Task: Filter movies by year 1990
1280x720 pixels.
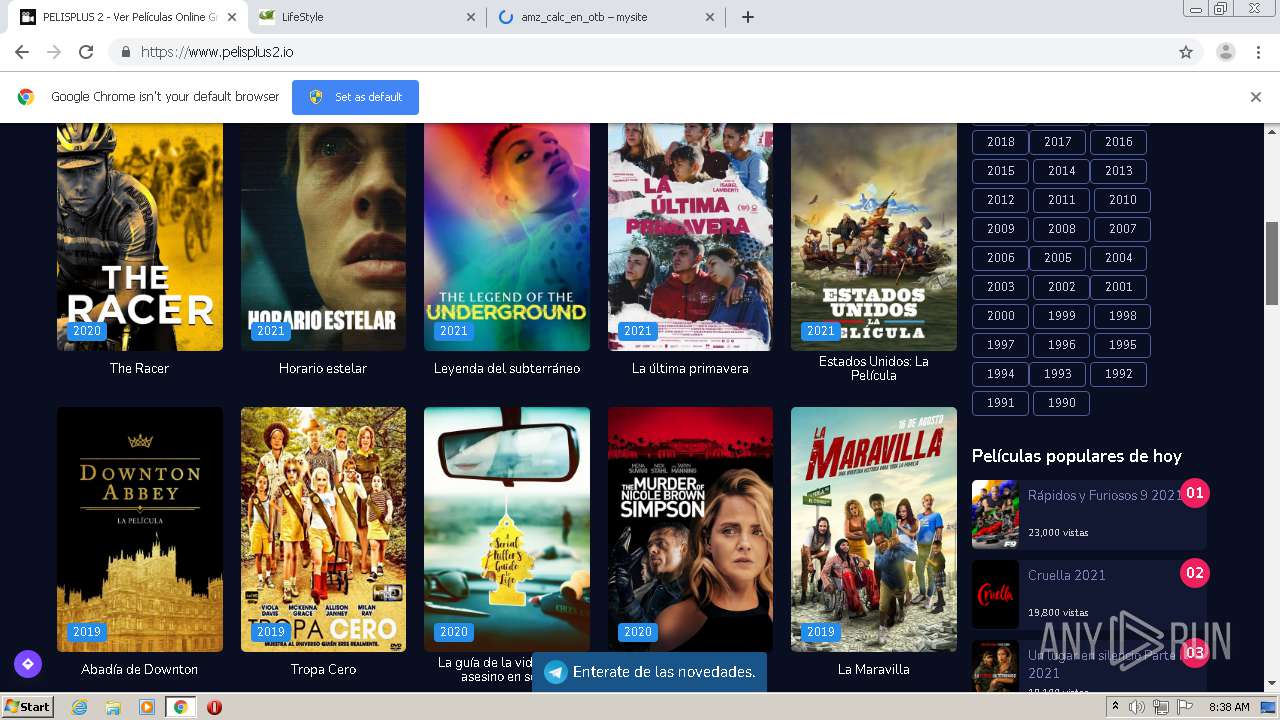Action: (1061, 403)
